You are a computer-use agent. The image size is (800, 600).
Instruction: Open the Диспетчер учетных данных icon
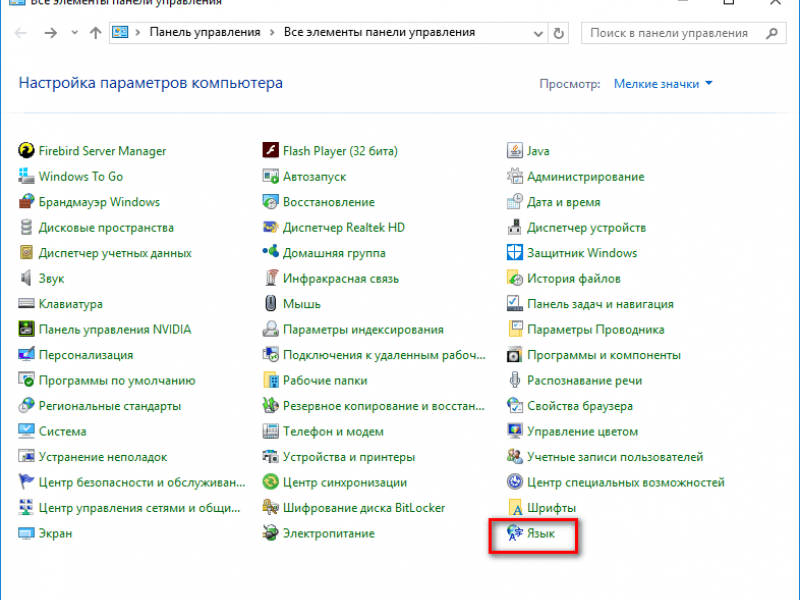[x=26, y=253]
